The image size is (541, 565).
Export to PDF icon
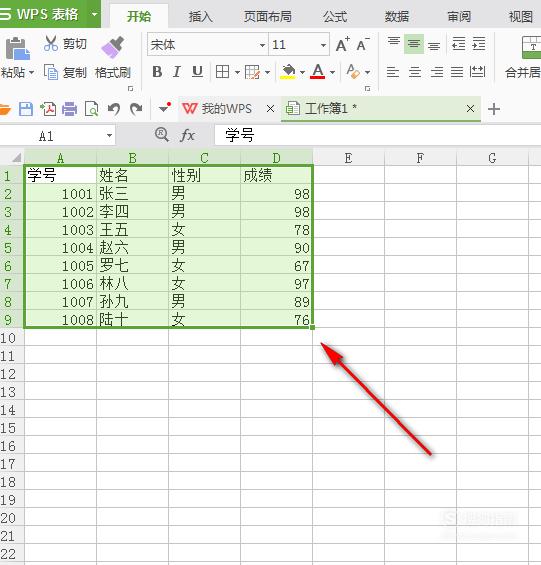pyautogui.click(x=48, y=108)
